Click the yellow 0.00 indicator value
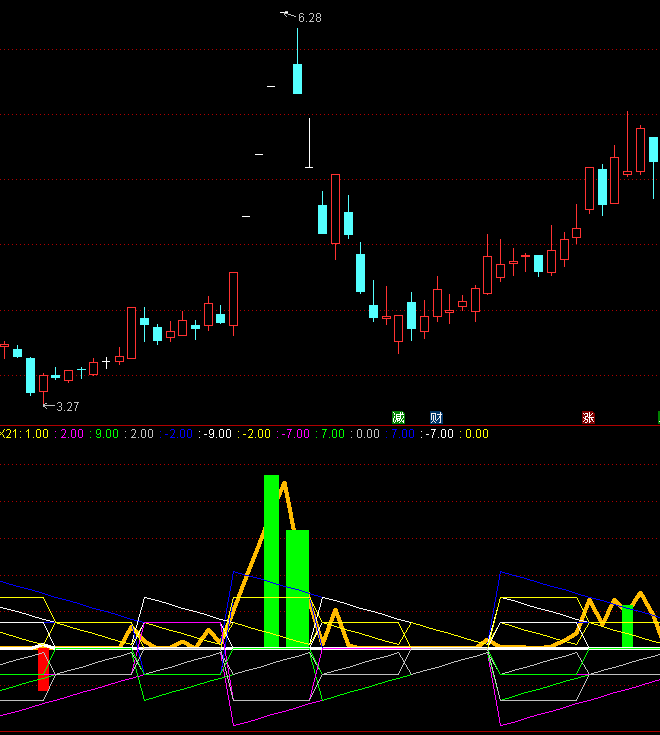The width and height of the screenshot is (660, 735). tap(477, 434)
